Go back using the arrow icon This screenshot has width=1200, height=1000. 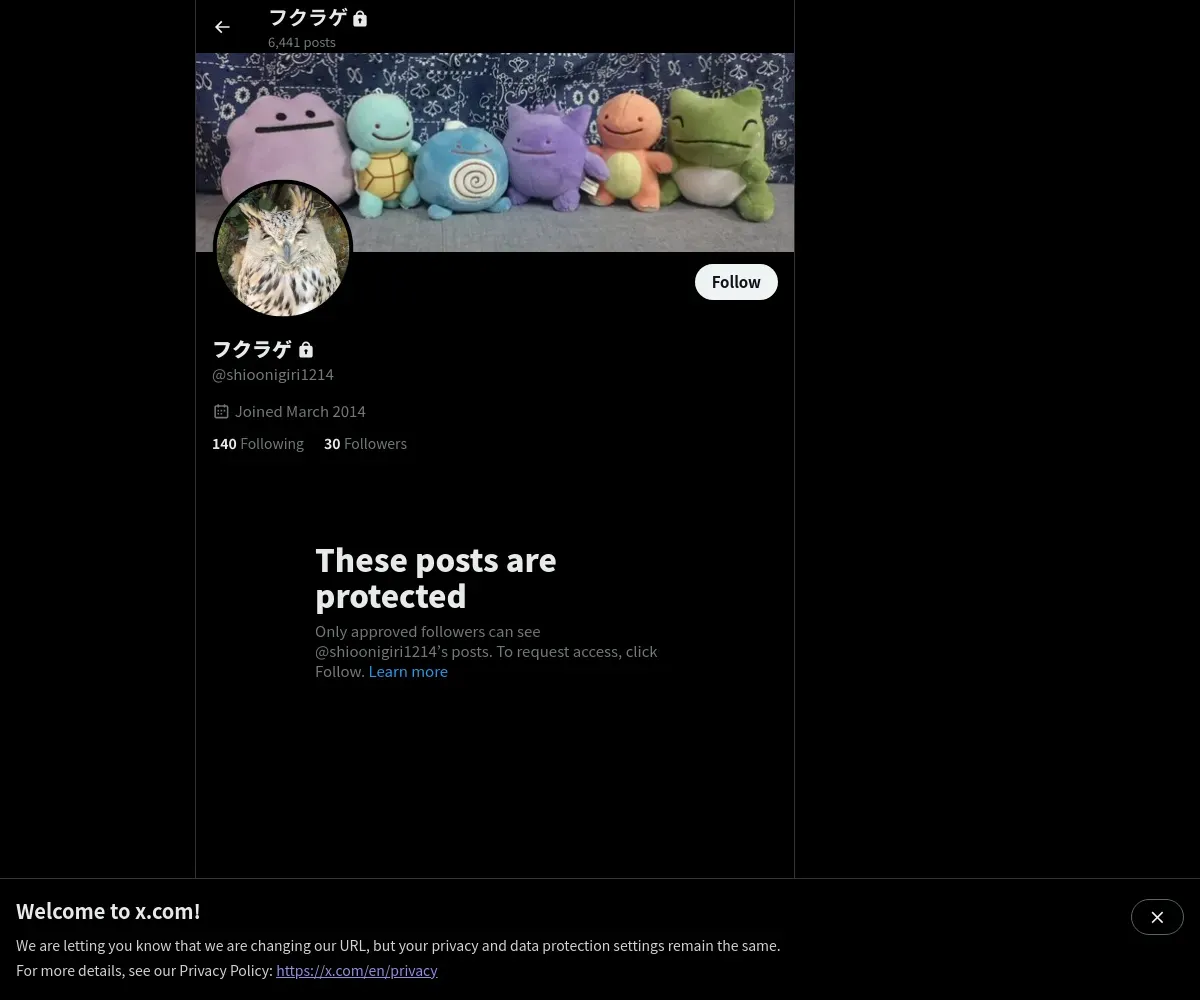(x=222, y=27)
